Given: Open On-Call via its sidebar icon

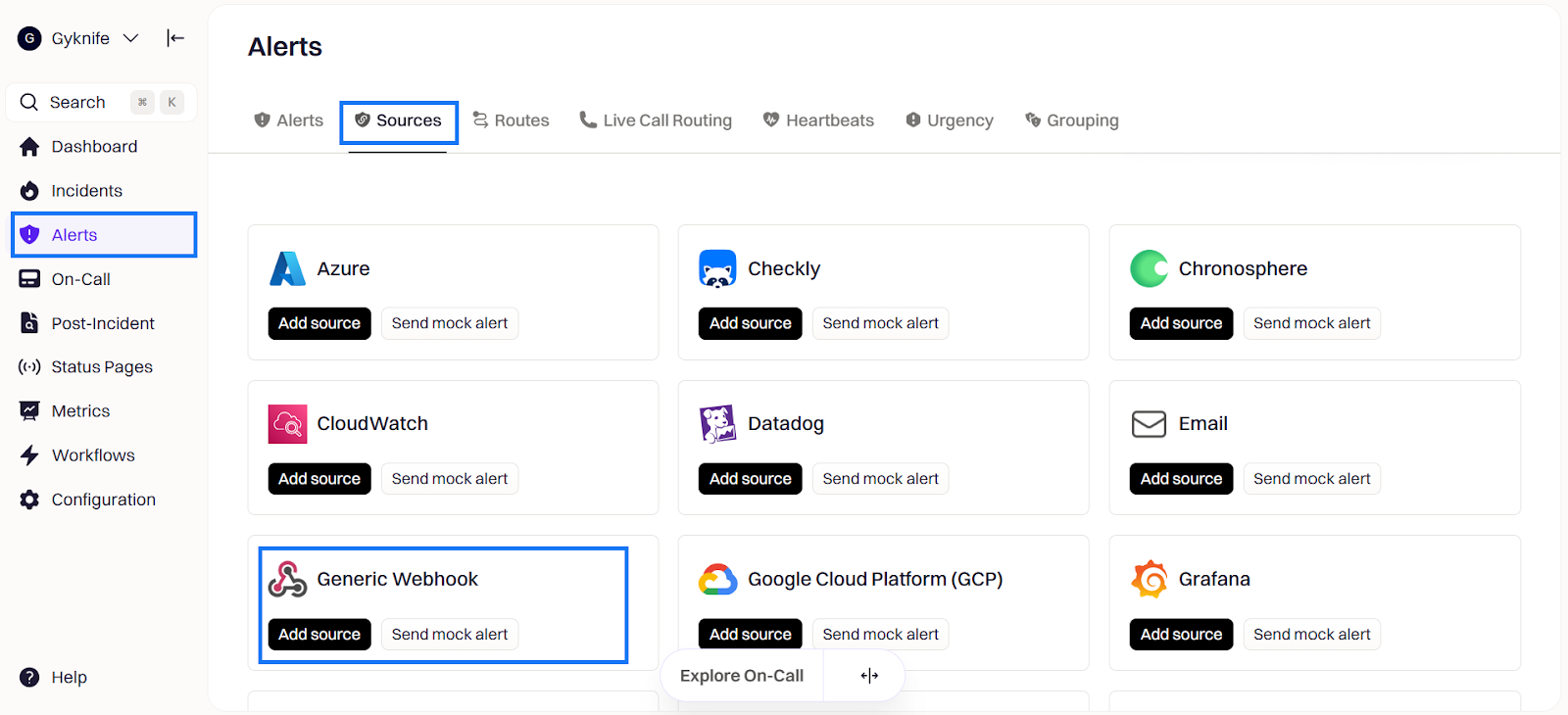Looking at the screenshot, I should pos(29,279).
